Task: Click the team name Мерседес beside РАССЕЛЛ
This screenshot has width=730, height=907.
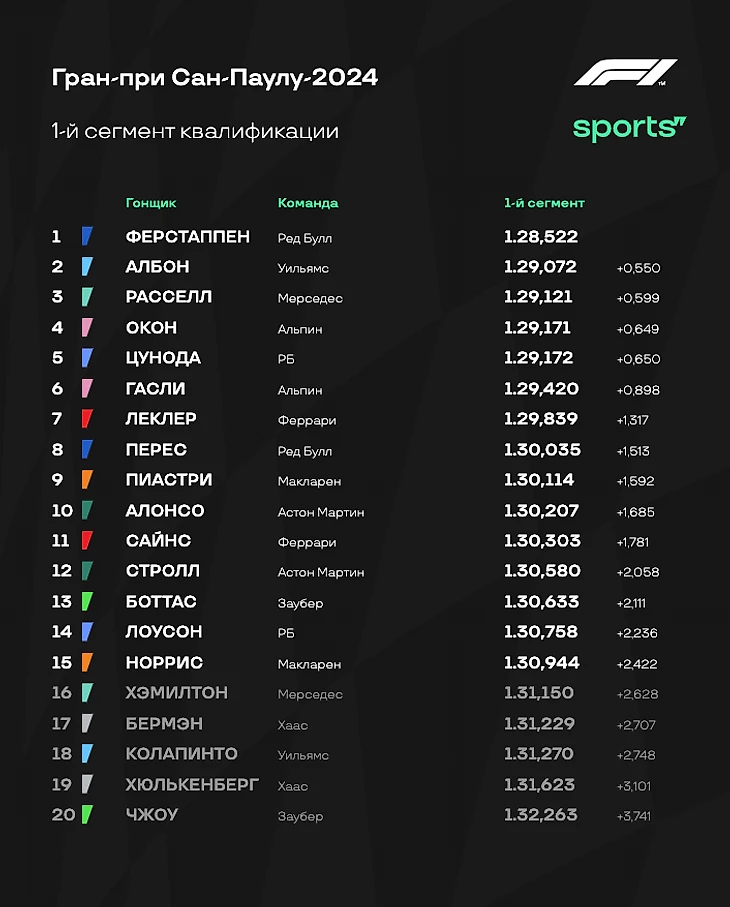Action: point(310,298)
